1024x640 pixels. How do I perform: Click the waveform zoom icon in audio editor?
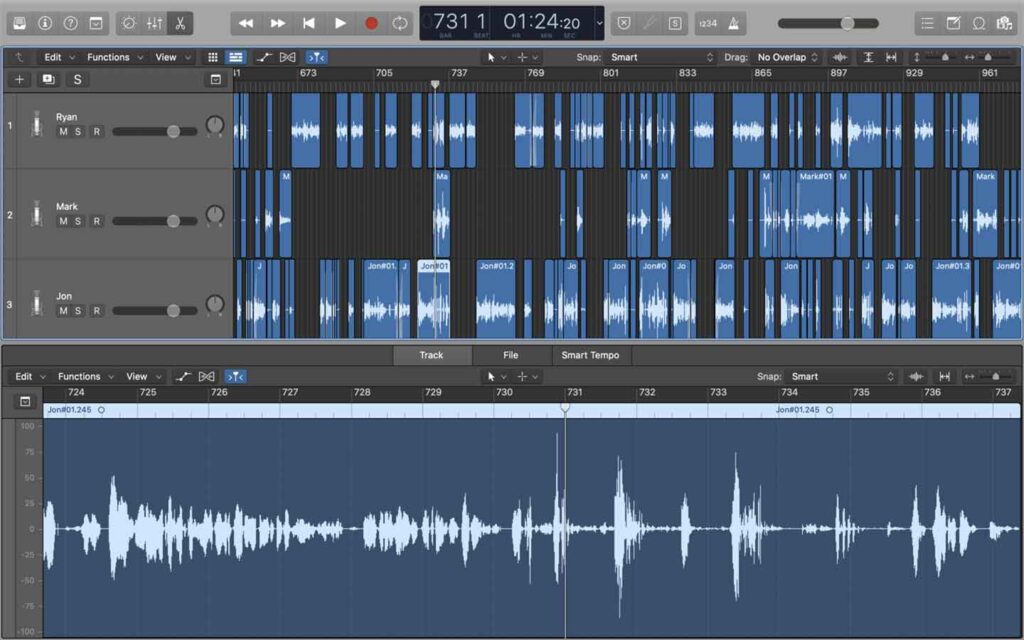916,377
